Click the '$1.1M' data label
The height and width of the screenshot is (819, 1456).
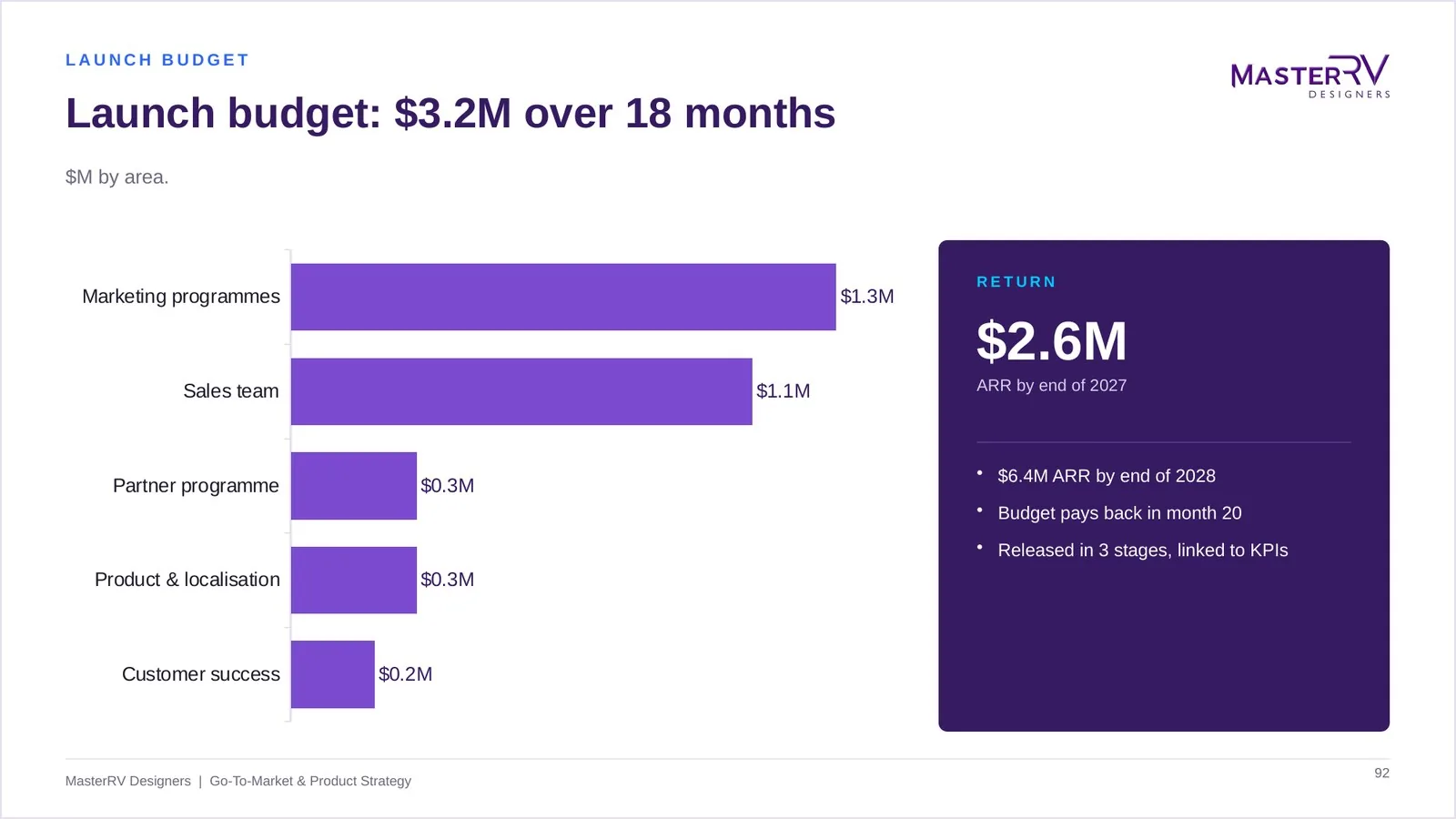coord(784,391)
